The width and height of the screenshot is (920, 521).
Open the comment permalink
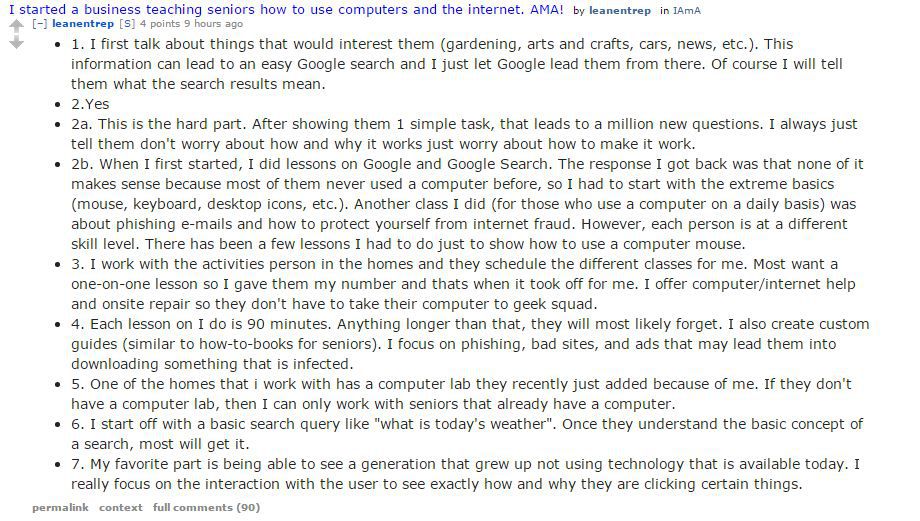pos(60,508)
